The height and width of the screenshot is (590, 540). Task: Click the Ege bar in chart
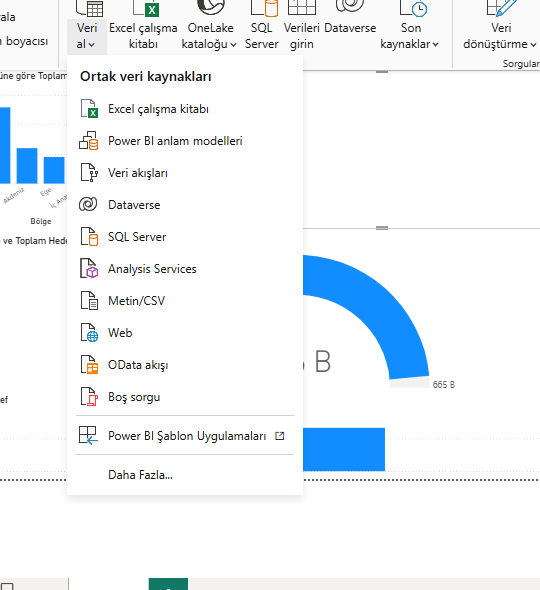tap(54, 170)
